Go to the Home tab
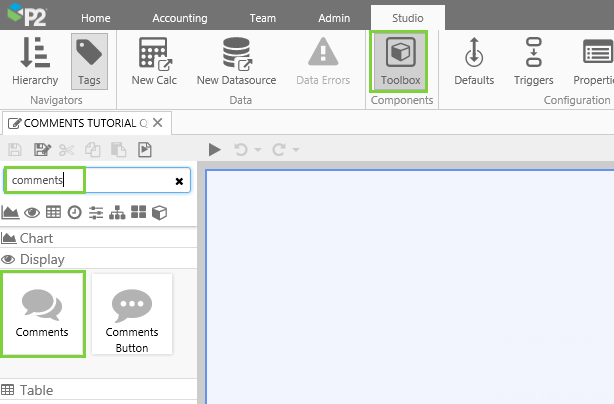 point(96,18)
